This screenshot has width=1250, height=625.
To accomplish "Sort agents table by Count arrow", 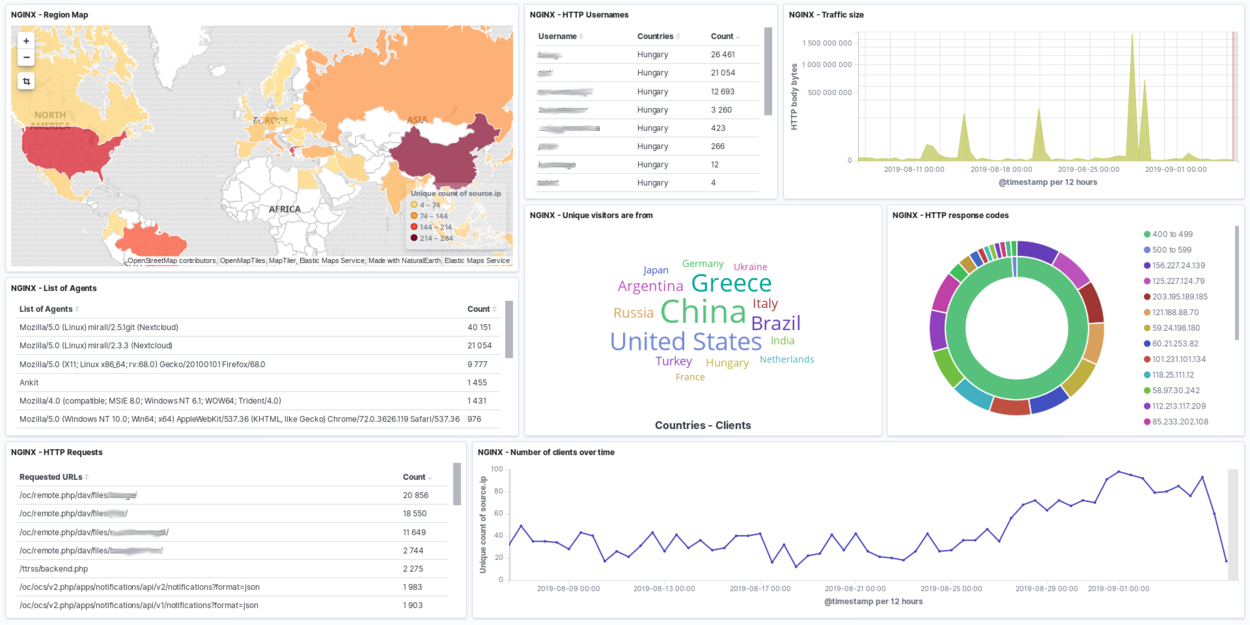I will click(494, 310).
